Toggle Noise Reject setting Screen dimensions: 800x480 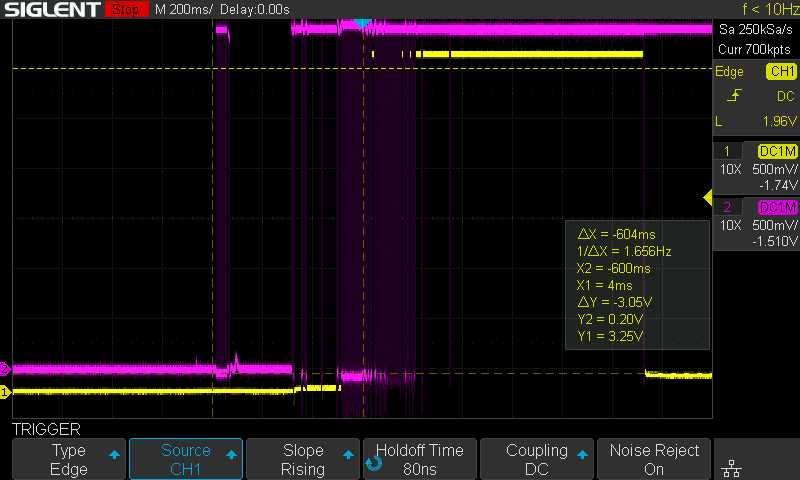[654, 459]
